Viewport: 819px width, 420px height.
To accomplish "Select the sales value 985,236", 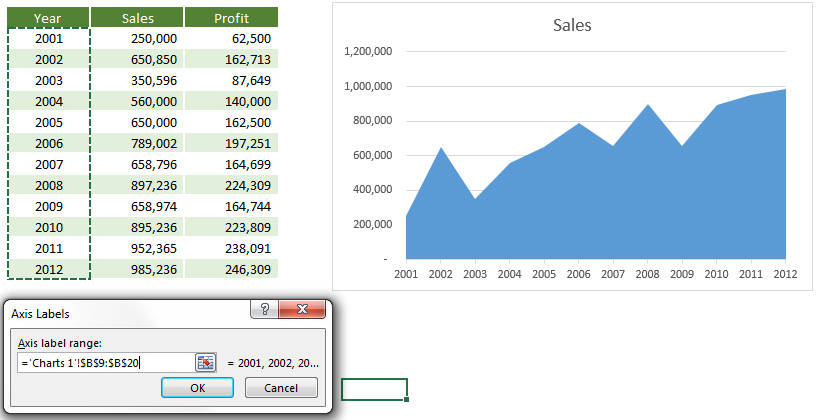I will pyautogui.click(x=137, y=270).
